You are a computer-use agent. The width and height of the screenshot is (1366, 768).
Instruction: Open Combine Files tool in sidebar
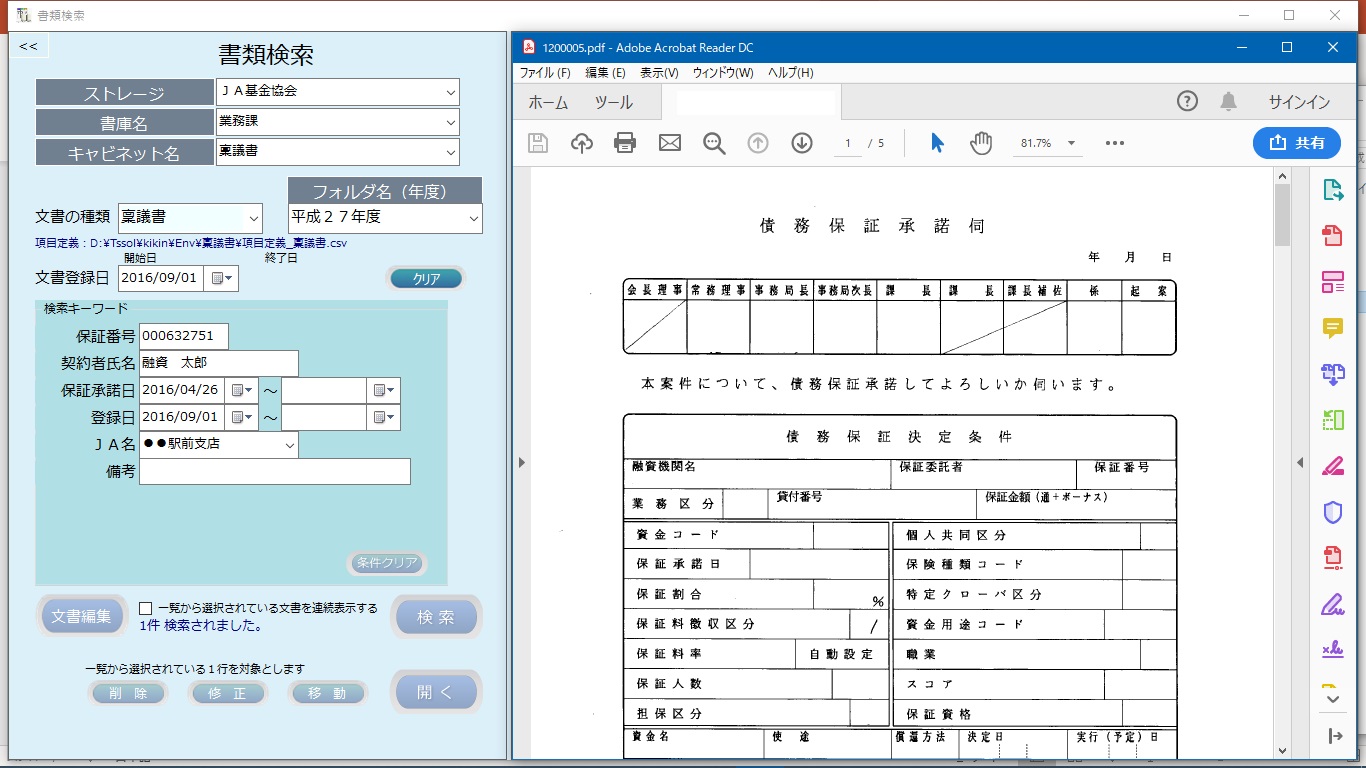click(x=1332, y=374)
